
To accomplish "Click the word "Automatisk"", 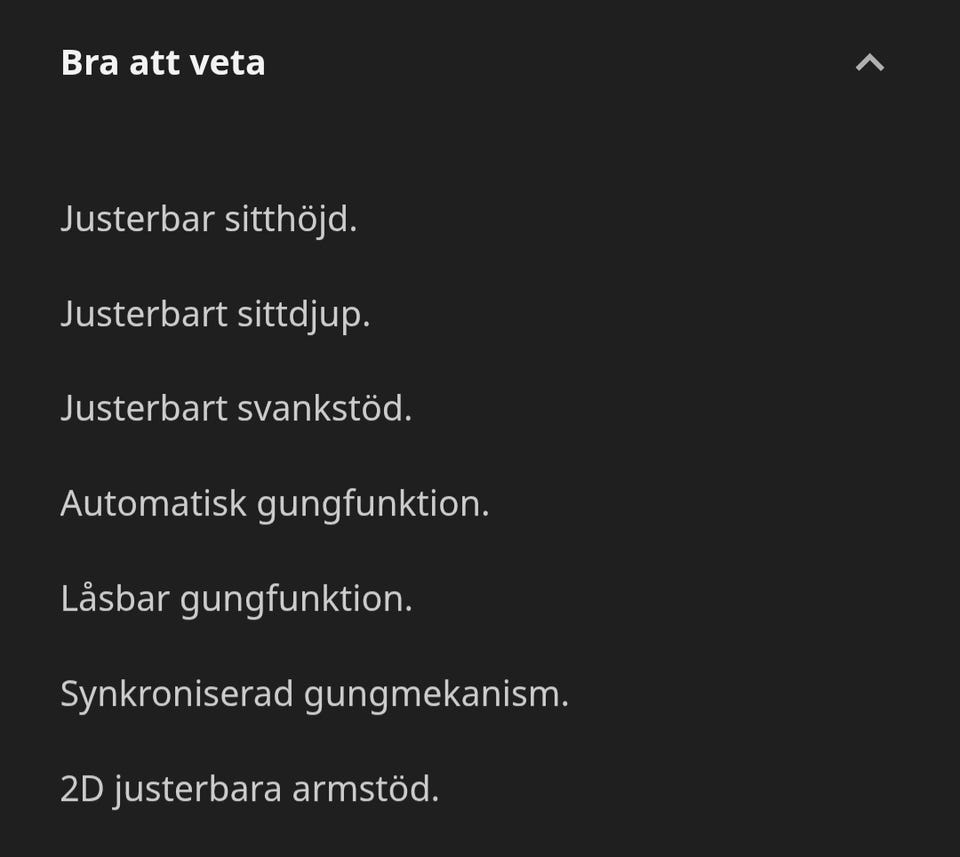I will click(x=153, y=503).
